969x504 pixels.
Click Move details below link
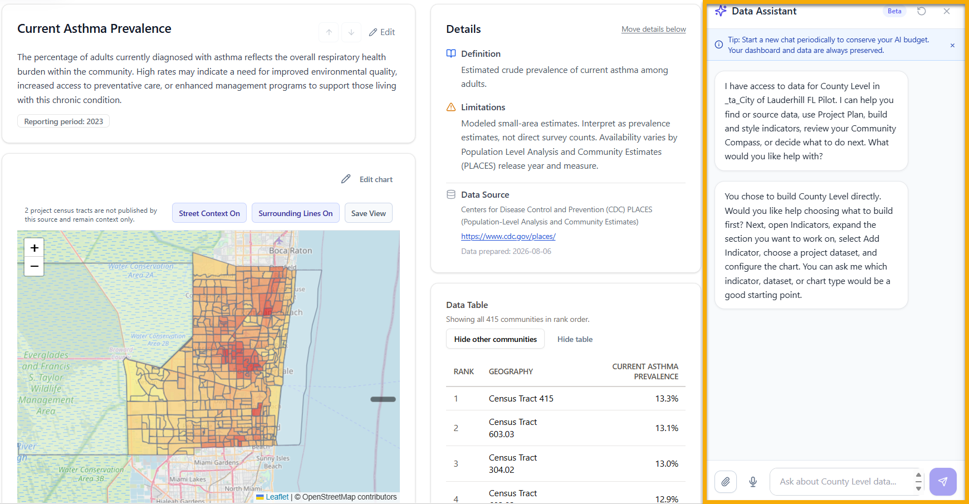pos(653,29)
